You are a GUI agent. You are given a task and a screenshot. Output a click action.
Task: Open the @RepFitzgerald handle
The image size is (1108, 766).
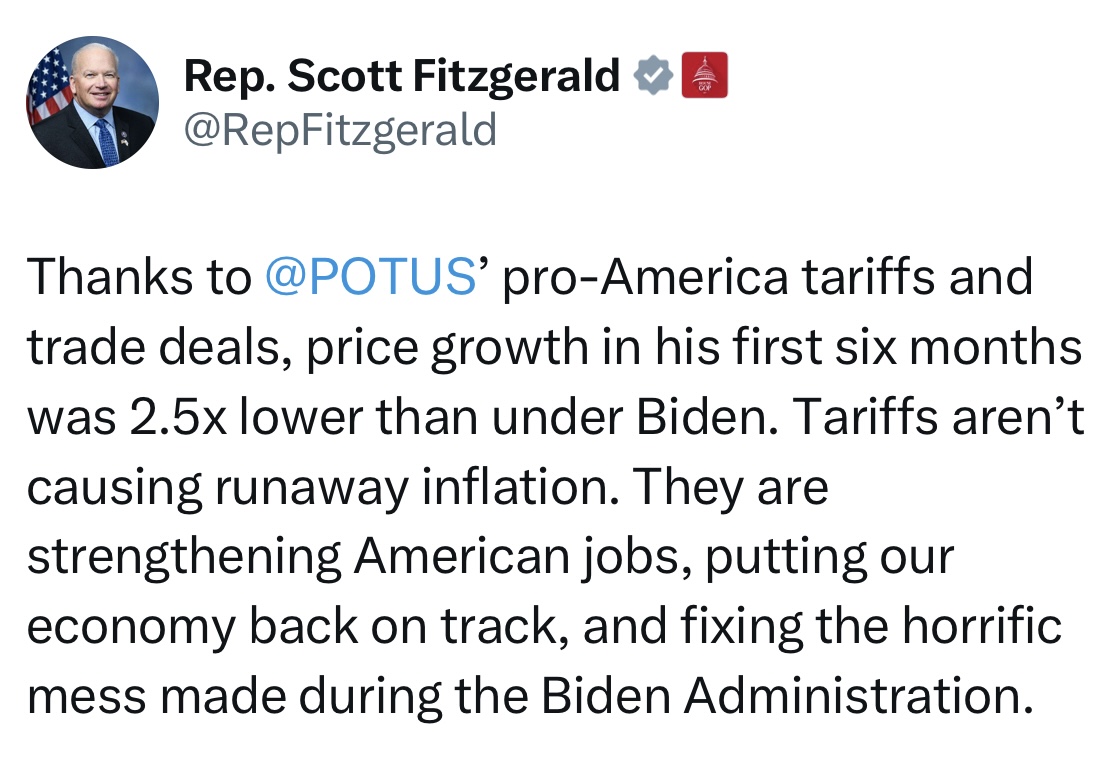340,129
